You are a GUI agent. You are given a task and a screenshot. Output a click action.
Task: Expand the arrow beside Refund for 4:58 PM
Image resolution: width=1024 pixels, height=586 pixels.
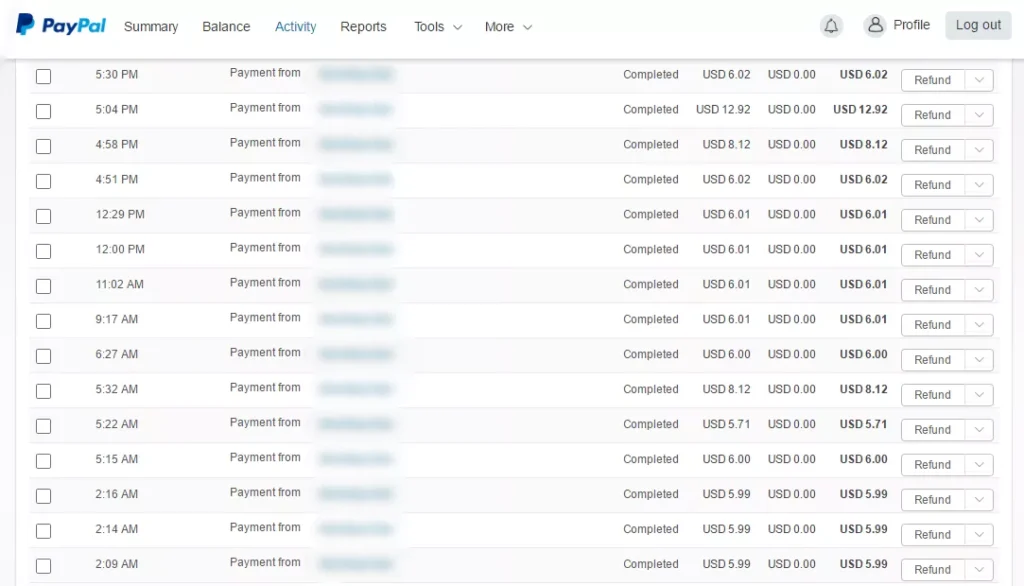coord(979,150)
